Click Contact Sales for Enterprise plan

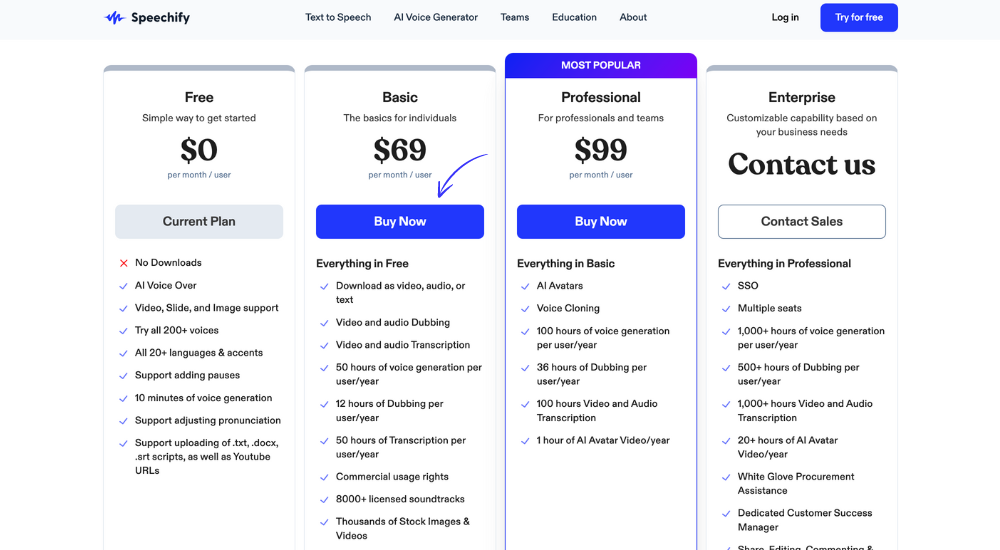802,221
